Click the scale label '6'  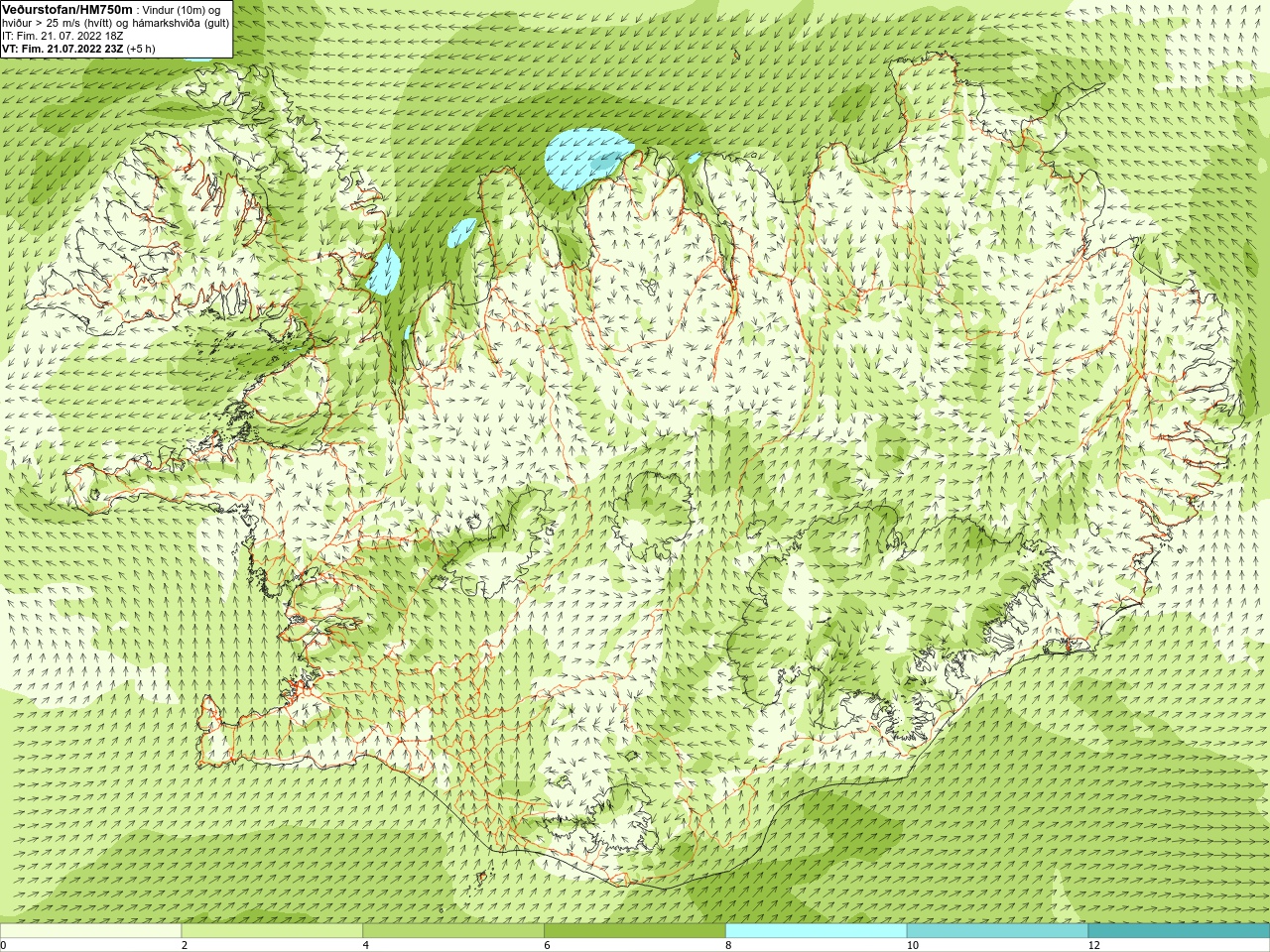[x=547, y=945]
